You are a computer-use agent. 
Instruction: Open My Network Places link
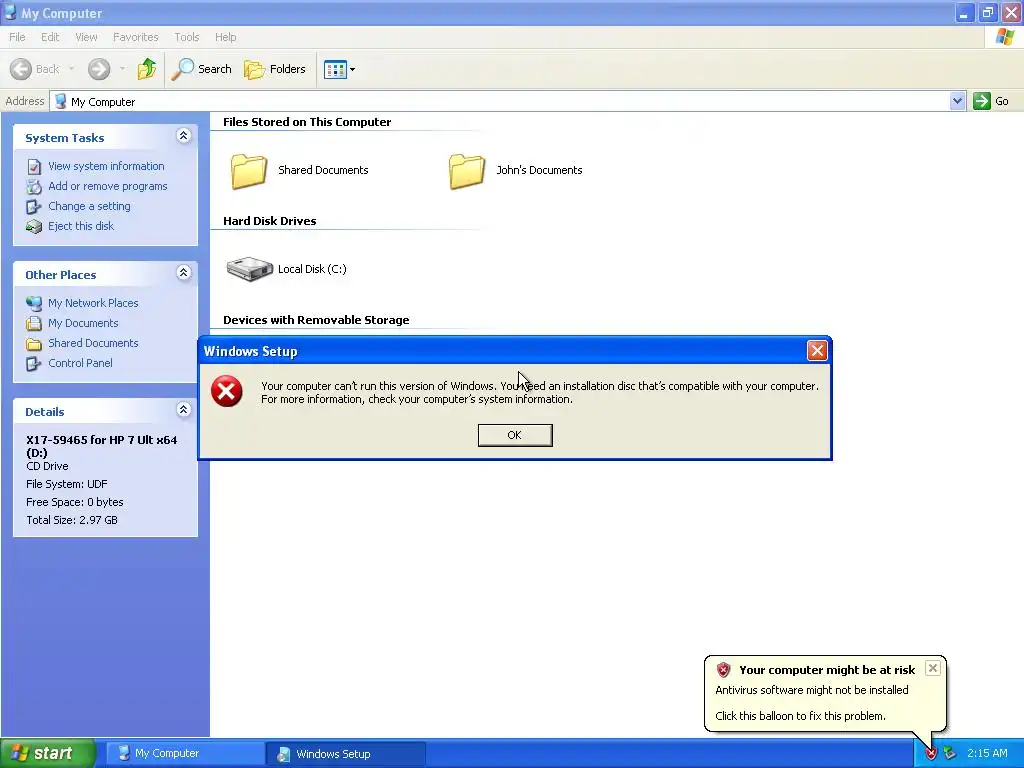point(93,303)
